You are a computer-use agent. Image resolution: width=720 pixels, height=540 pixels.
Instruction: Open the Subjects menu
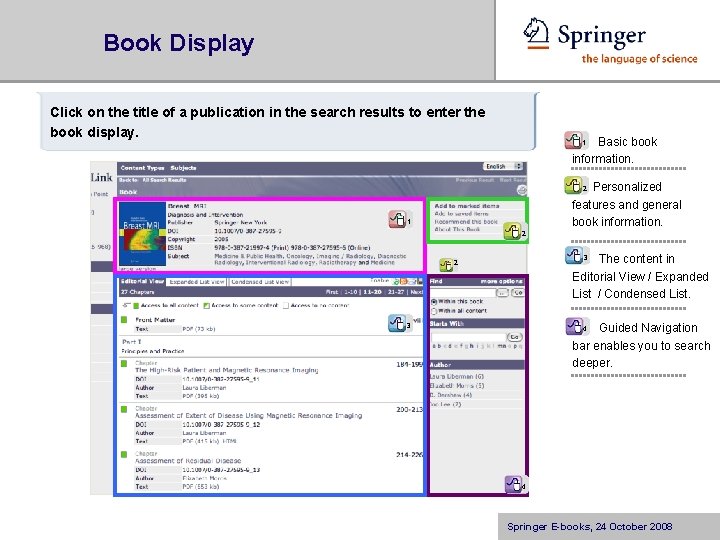[x=183, y=168]
